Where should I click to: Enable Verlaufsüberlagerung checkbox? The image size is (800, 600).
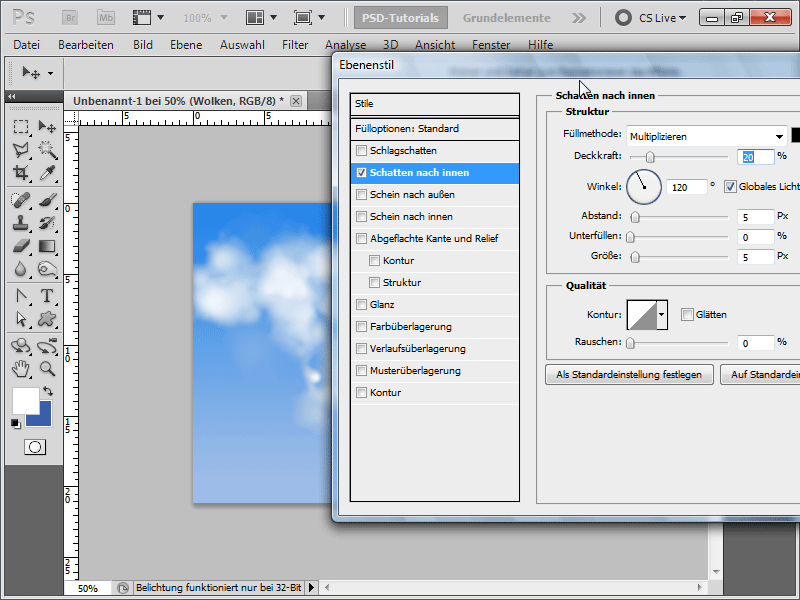[x=361, y=348]
